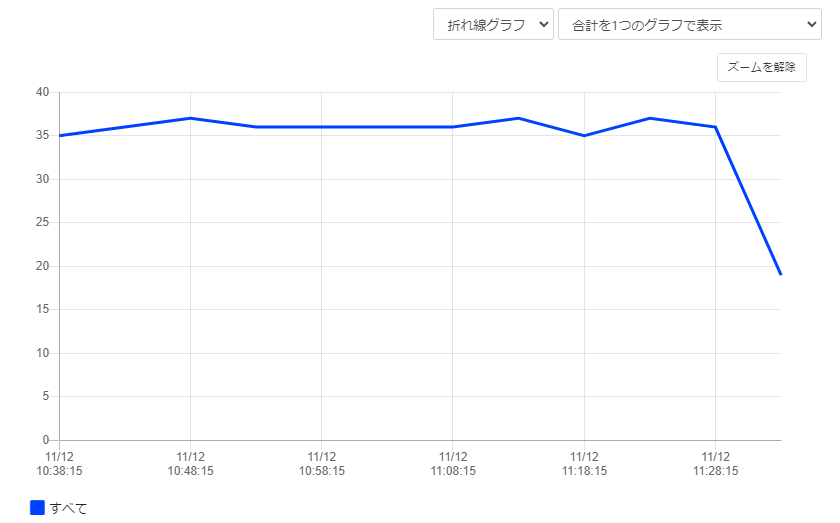Viewport: 840px width, 523px height.
Task: Click the 0 y-axis label
Action: (x=46, y=440)
